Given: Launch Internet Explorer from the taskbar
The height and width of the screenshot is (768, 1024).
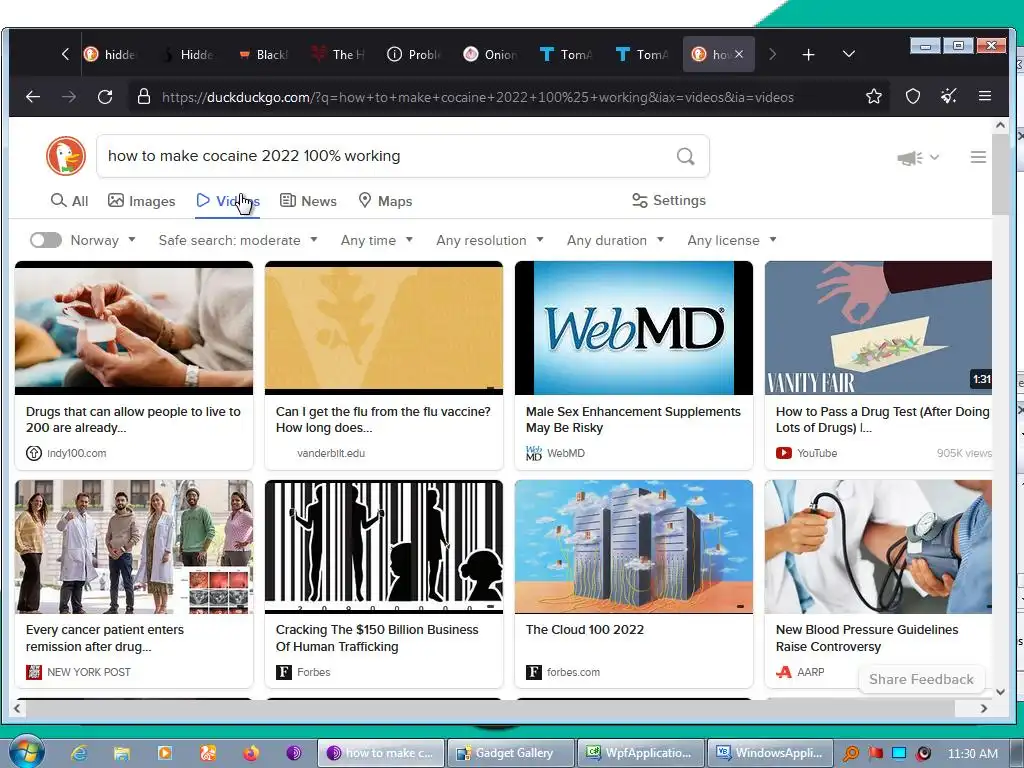Looking at the screenshot, I should tap(79, 753).
